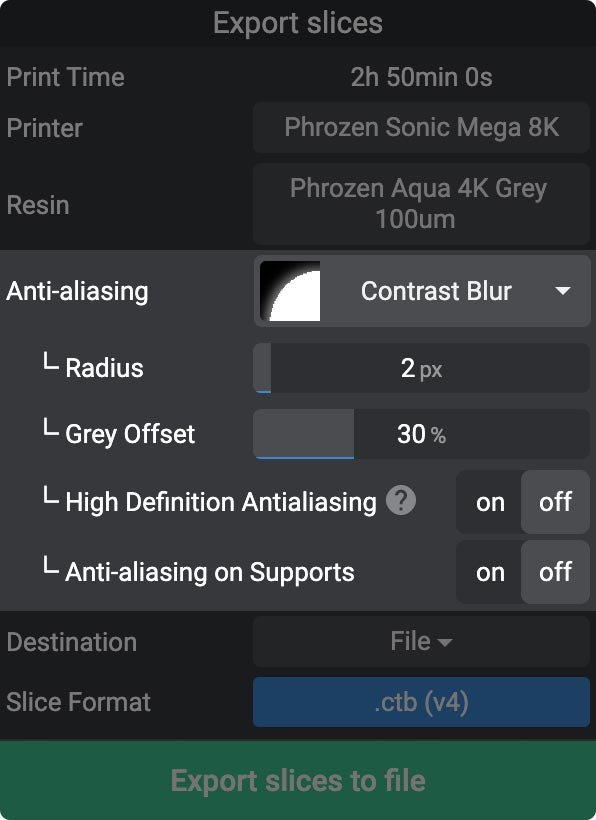Select the .ctb (v4) slice format
This screenshot has width=596, height=820.
tap(421, 702)
